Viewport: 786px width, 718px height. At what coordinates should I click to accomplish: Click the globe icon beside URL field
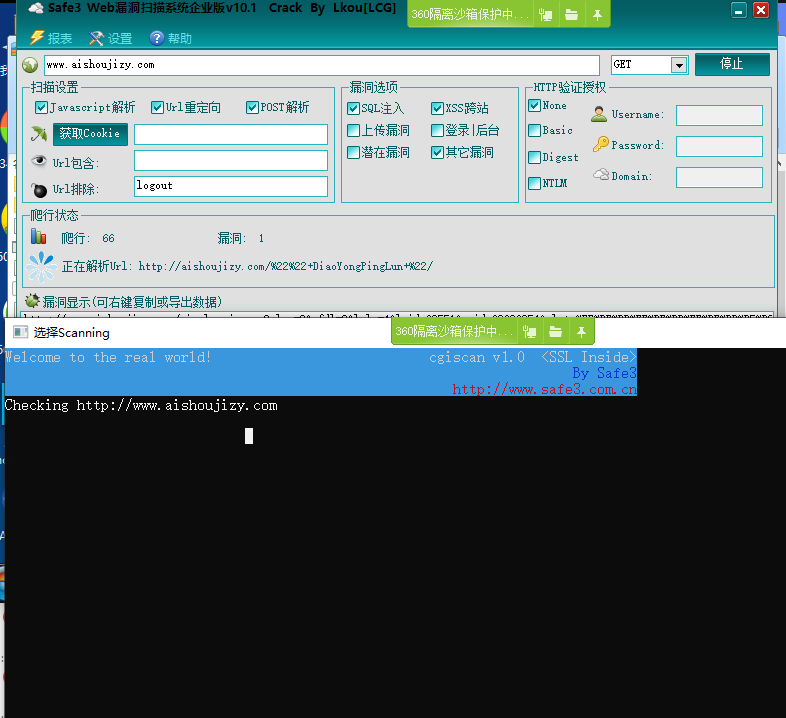click(x=30, y=65)
